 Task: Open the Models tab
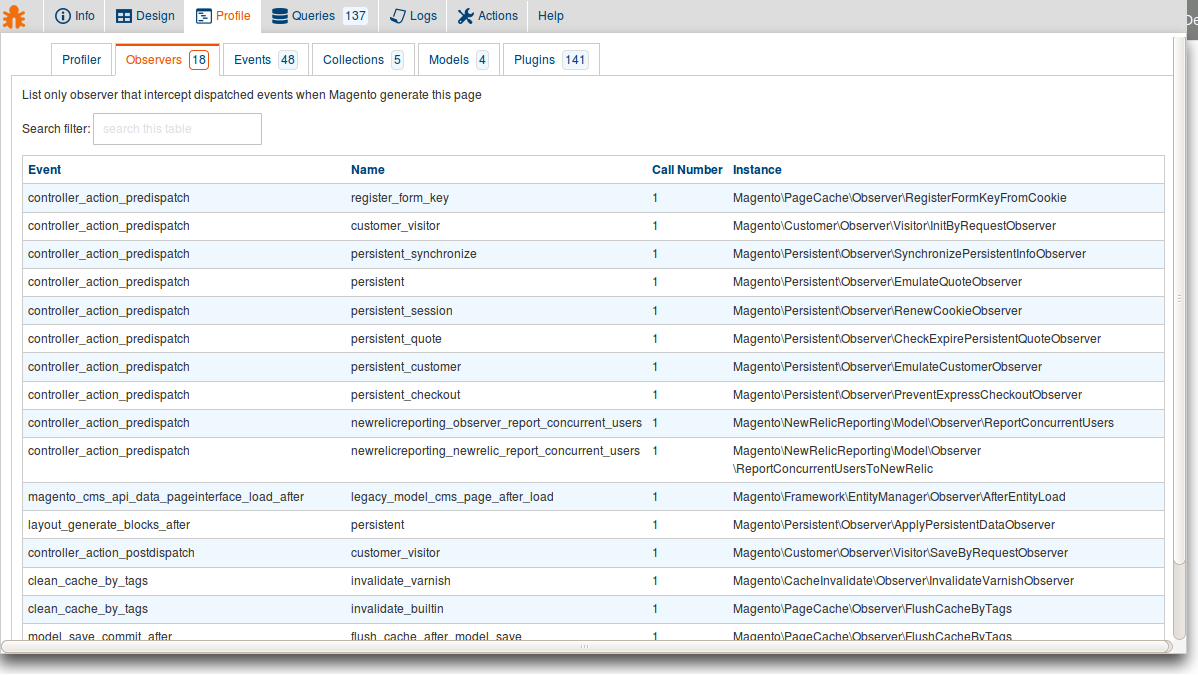(x=458, y=60)
